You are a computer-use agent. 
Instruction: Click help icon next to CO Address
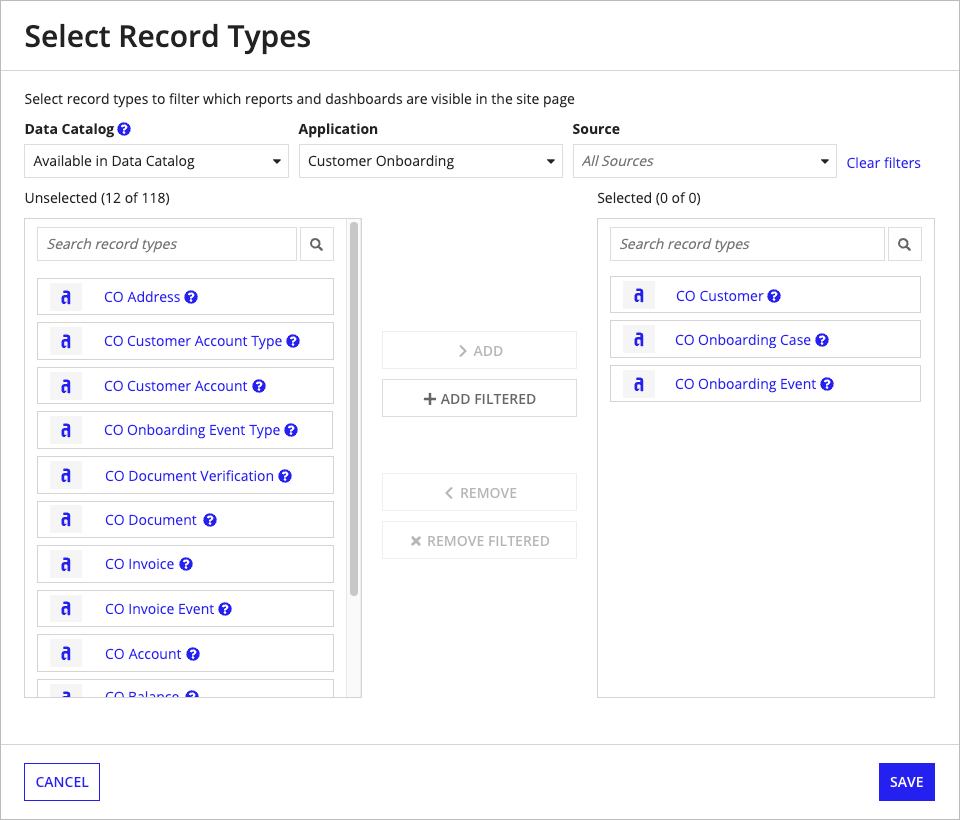[191, 297]
